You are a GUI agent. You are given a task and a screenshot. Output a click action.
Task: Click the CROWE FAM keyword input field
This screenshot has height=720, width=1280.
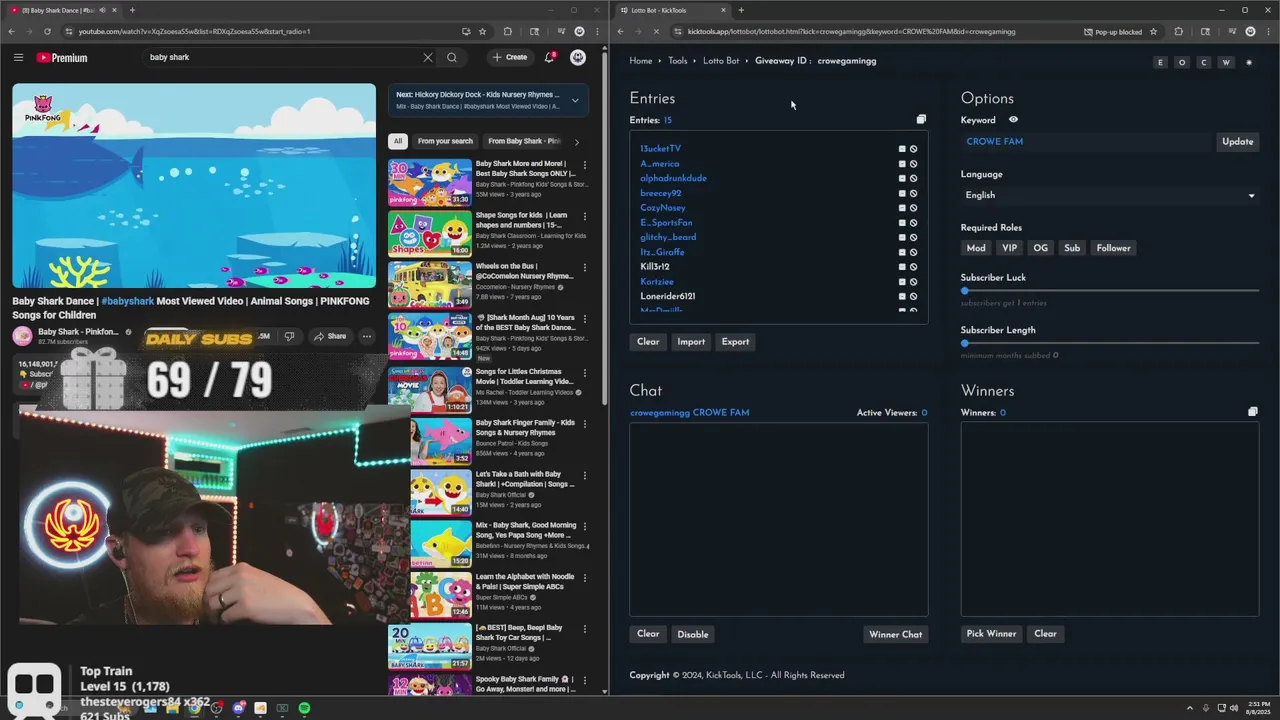pyautogui.click(x=1087, y=142)
